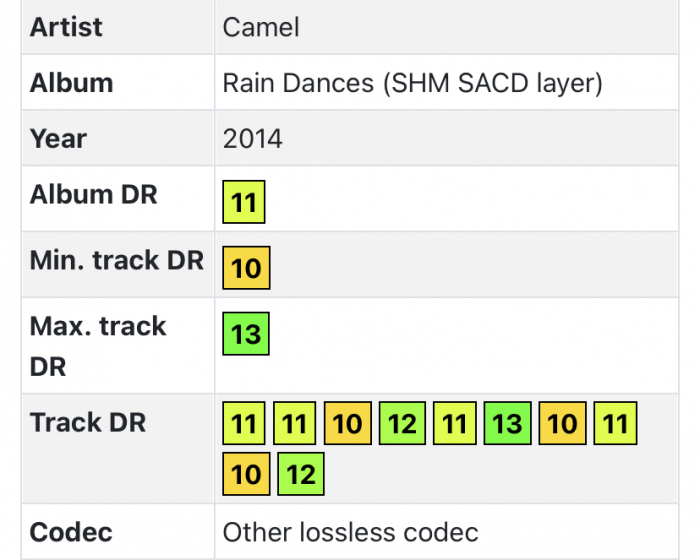Select the first Track DR badge

click(x=244, y=424)
